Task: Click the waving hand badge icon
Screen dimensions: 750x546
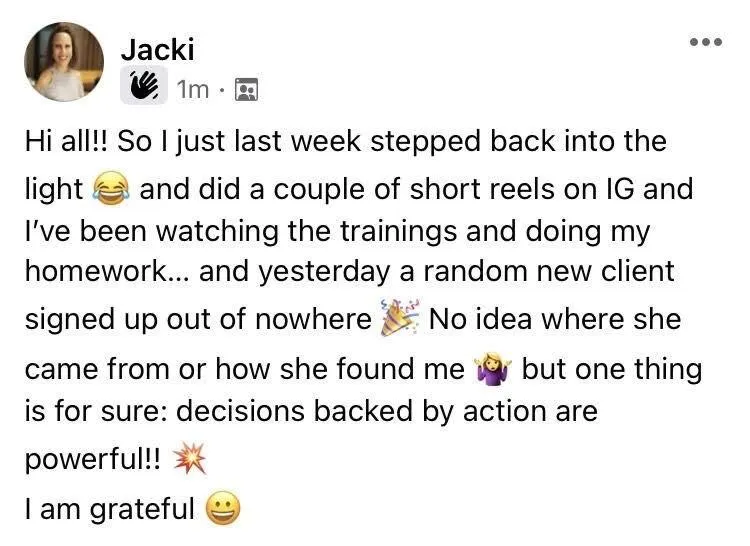Action: click(x=144, y=86)
